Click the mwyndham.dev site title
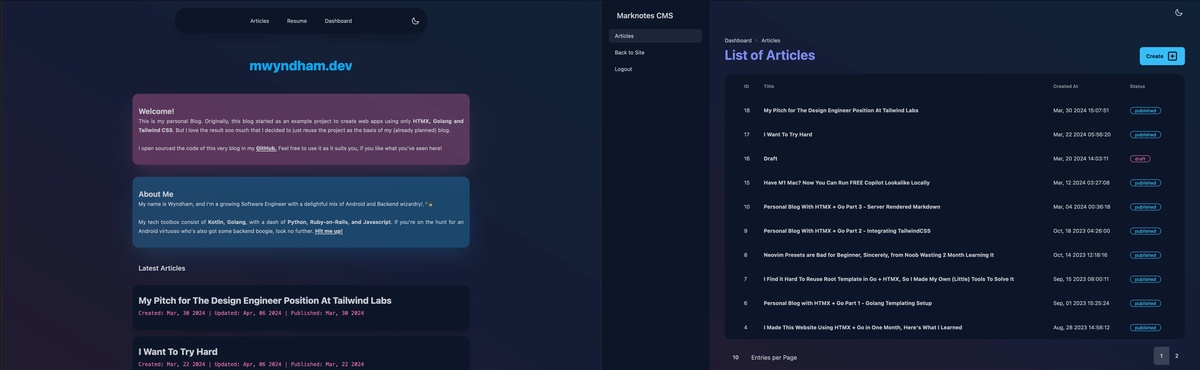The image size is (1200, 370). coord(301,67)
